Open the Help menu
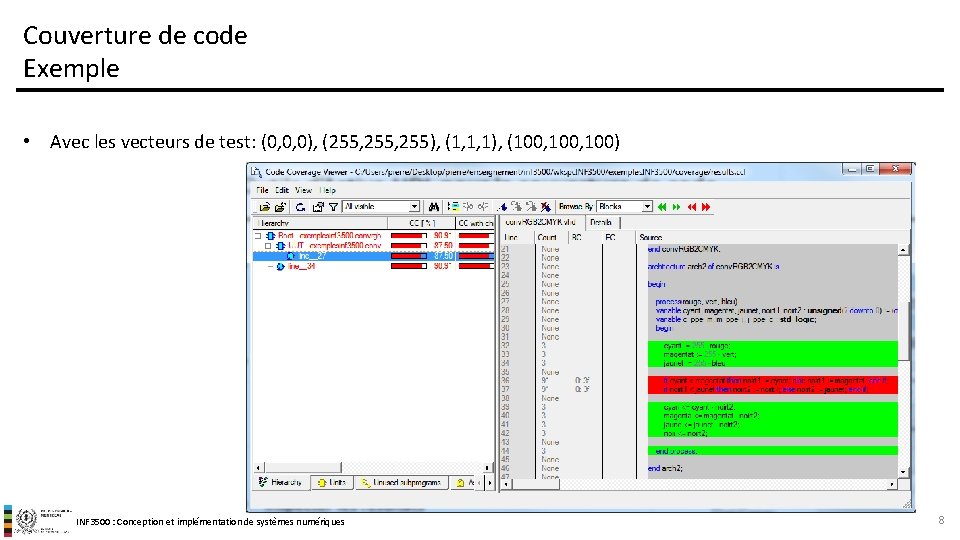Viewport: 960px width, 540px height. [x=328, y=190]
